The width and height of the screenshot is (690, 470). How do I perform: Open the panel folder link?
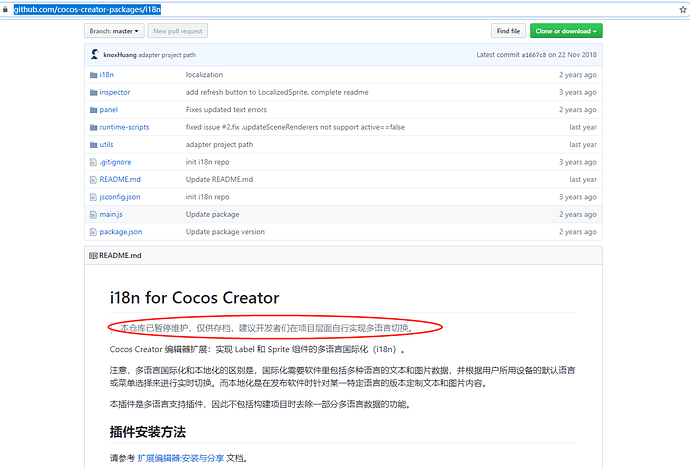tap(109, 110)
